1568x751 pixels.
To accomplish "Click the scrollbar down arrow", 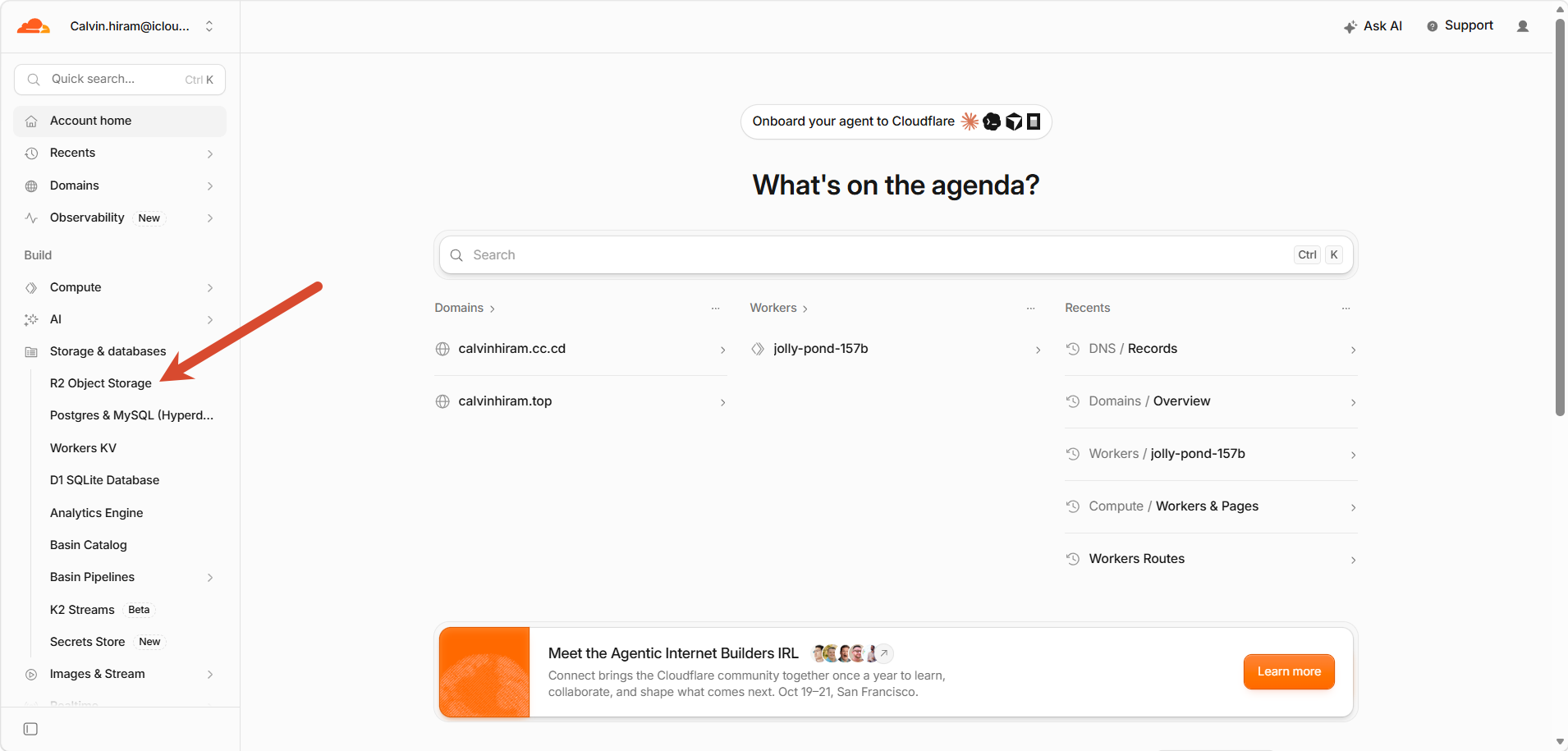I will [1560, 742].
